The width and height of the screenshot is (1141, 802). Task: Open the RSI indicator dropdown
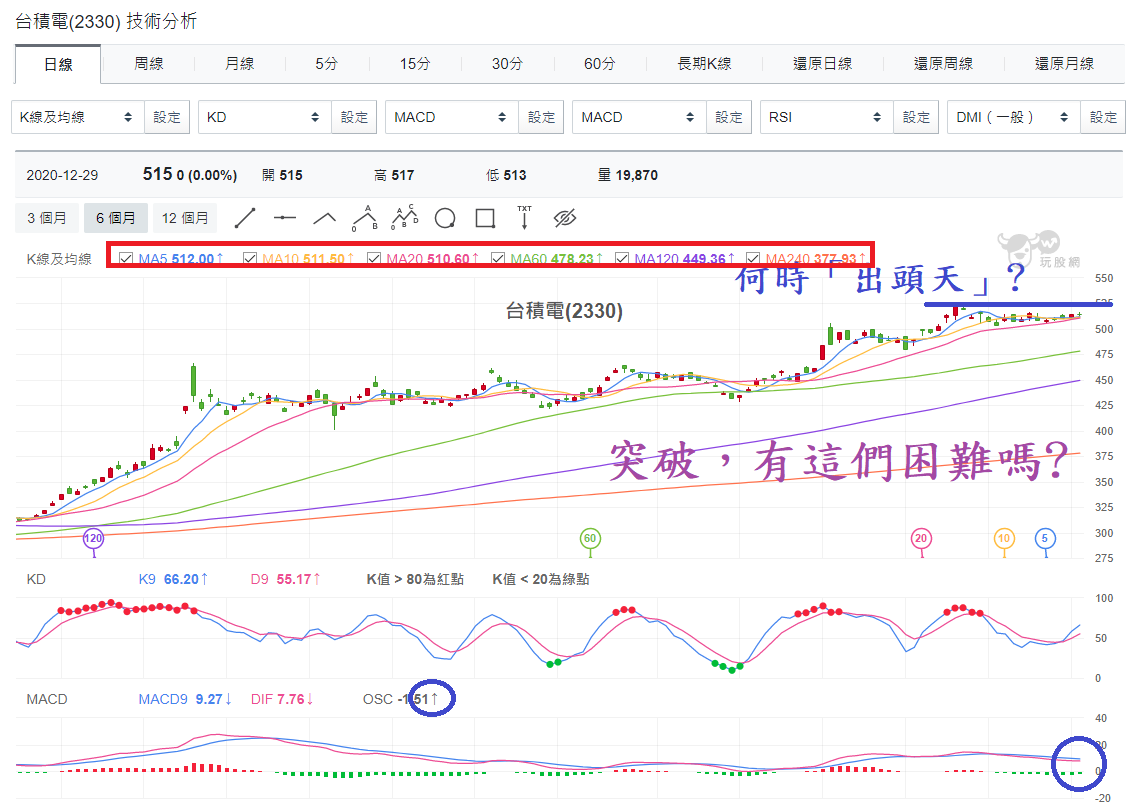(826, 117)
